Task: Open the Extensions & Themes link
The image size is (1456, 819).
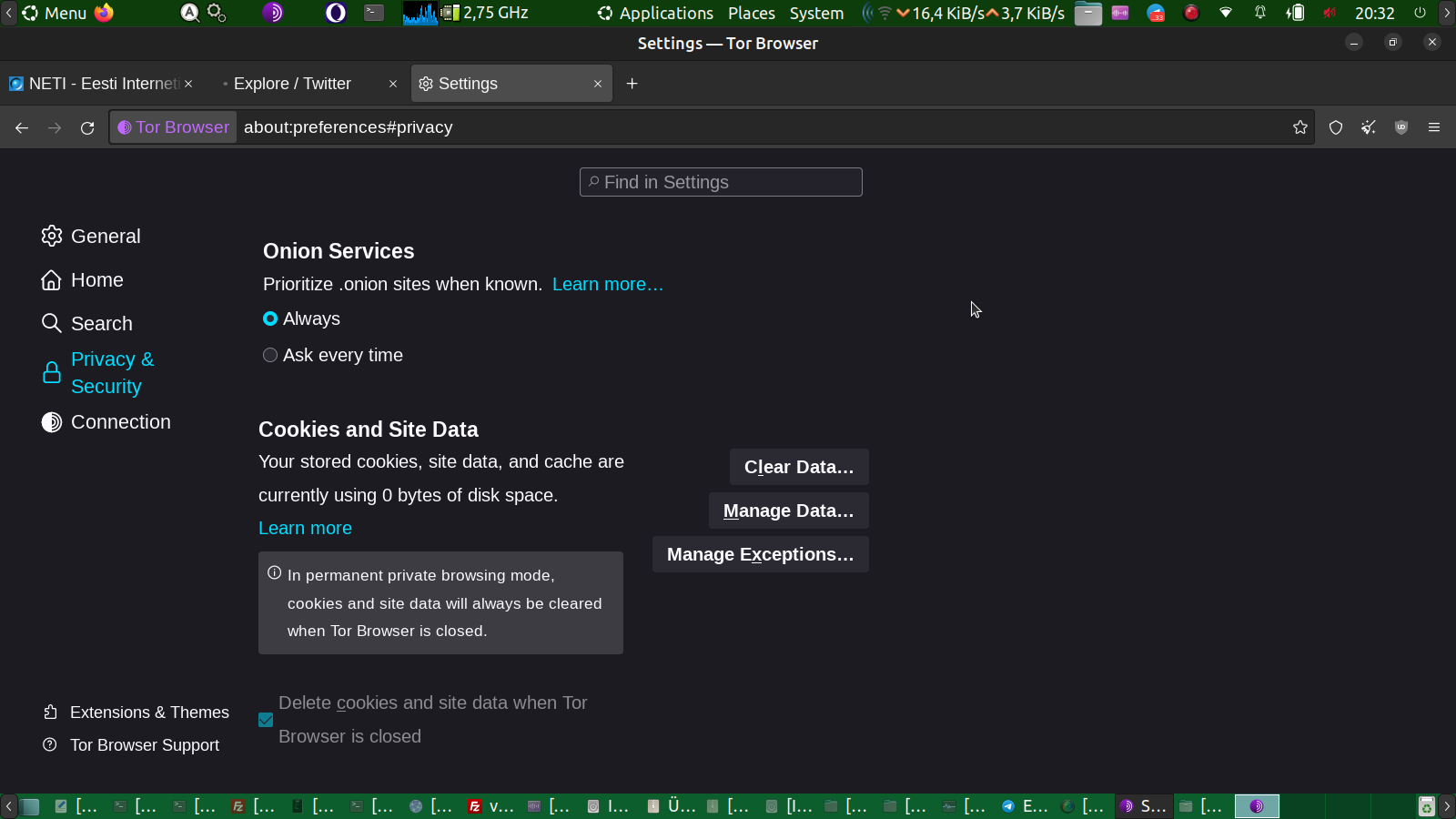Action: click(149, 712)
